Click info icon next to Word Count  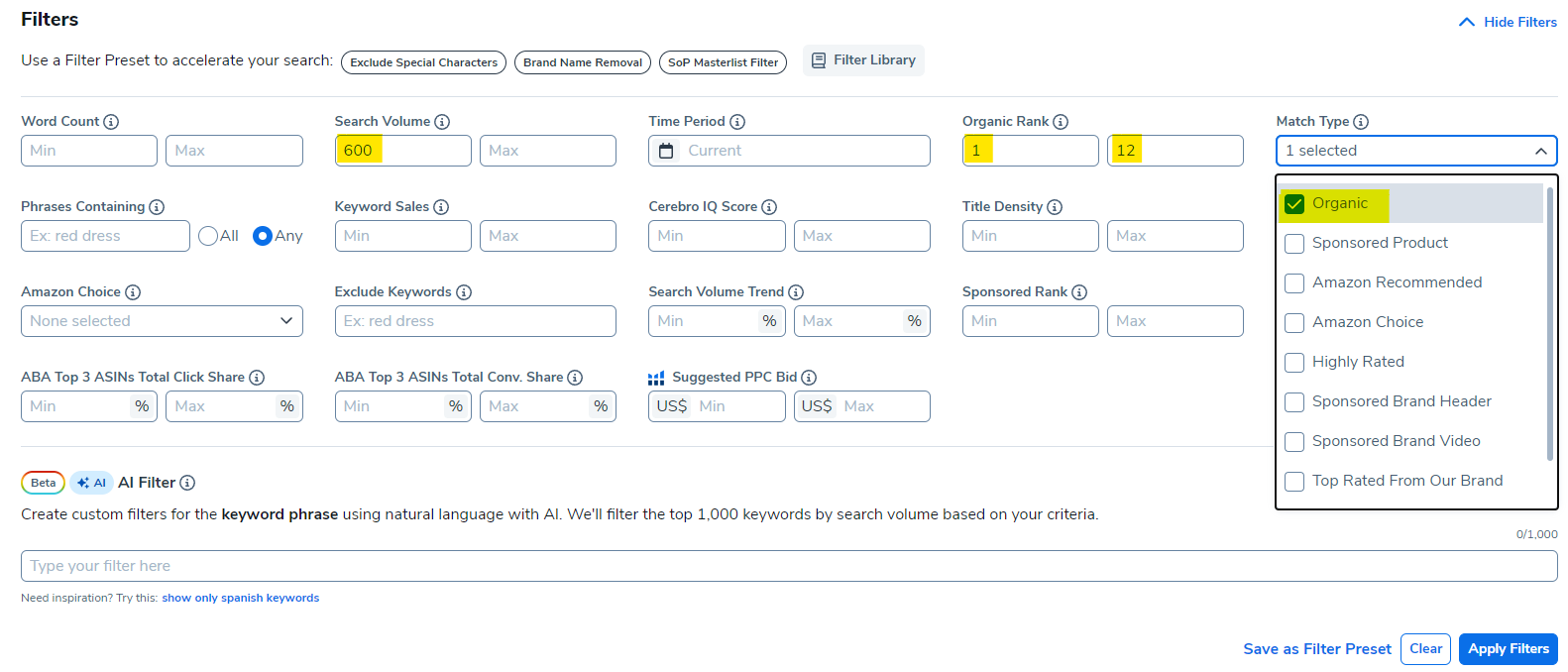111,122
